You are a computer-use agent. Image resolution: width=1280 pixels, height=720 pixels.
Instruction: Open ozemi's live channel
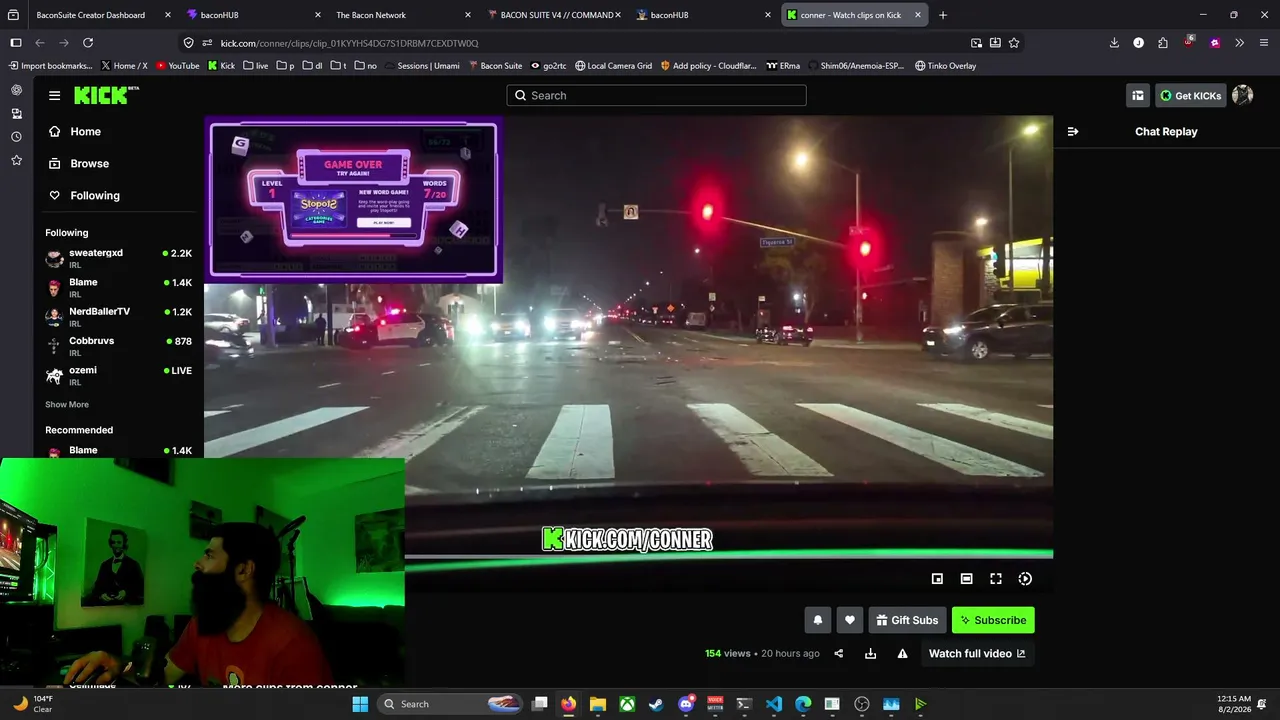click(x=119, y=375)
